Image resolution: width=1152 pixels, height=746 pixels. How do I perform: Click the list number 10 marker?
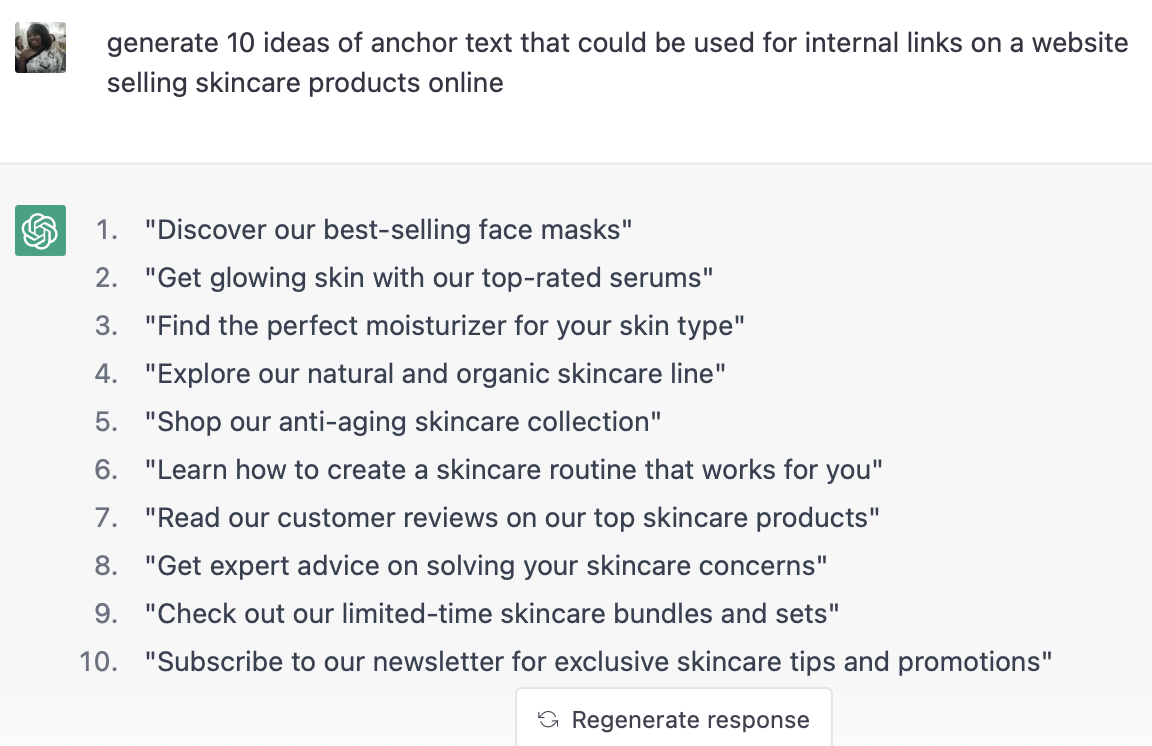point(99,662)
